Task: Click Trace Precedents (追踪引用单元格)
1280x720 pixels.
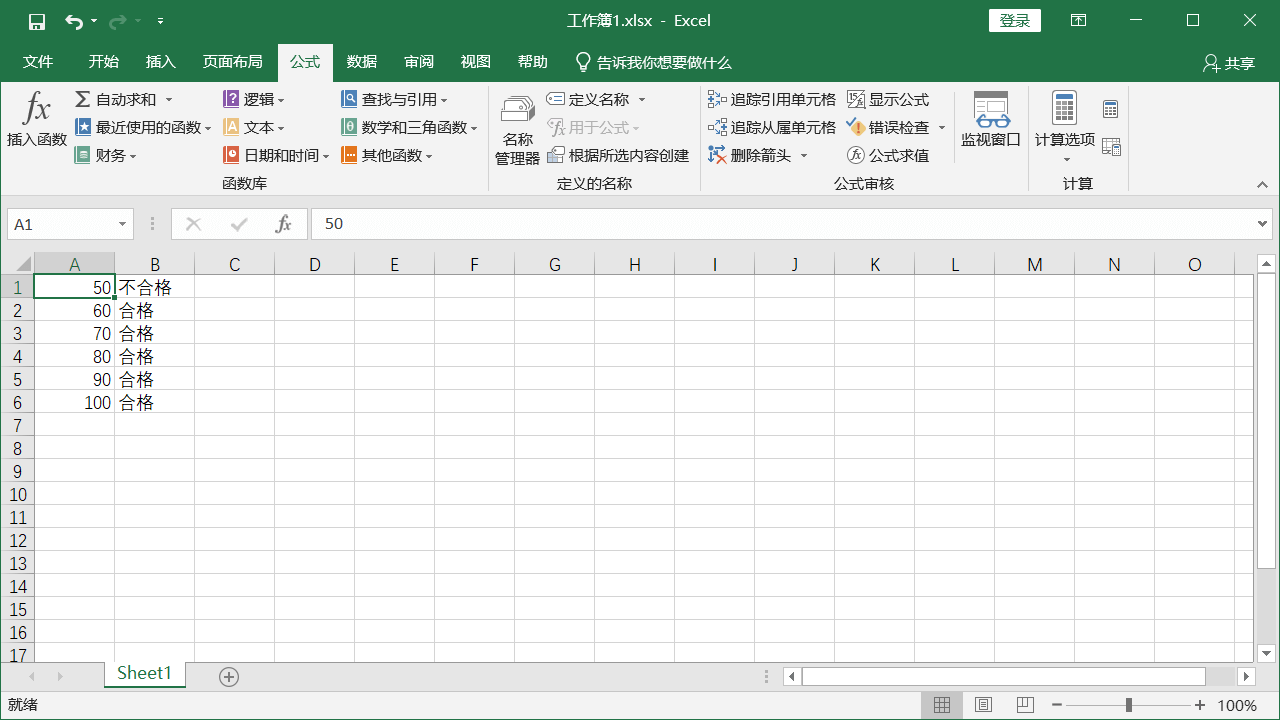Action: click(x=772, y=99)
